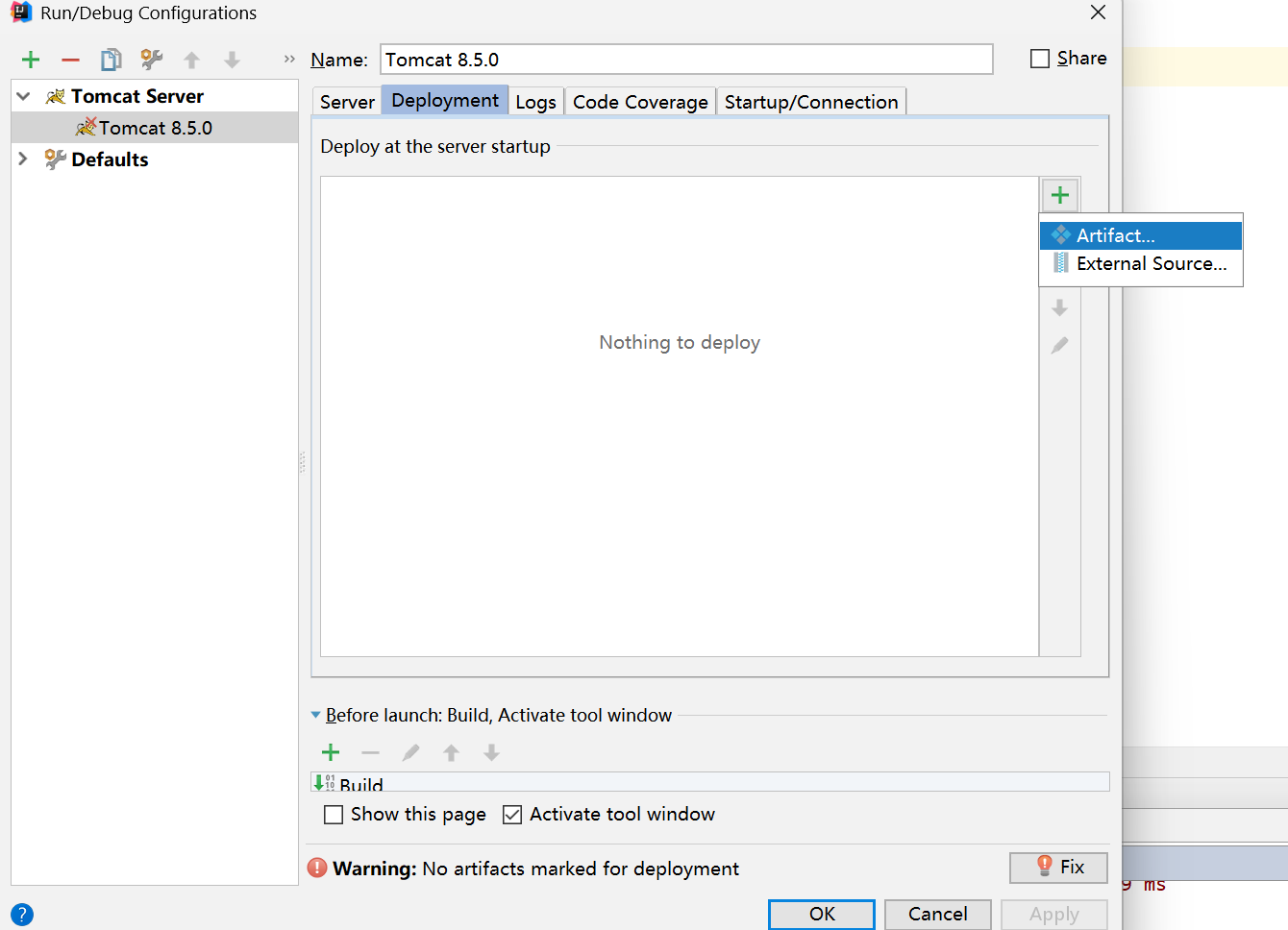Add new configuration with green plus
Viewport: 1288px width, 930px height.
pyautogui.click(x=31, y=60)
